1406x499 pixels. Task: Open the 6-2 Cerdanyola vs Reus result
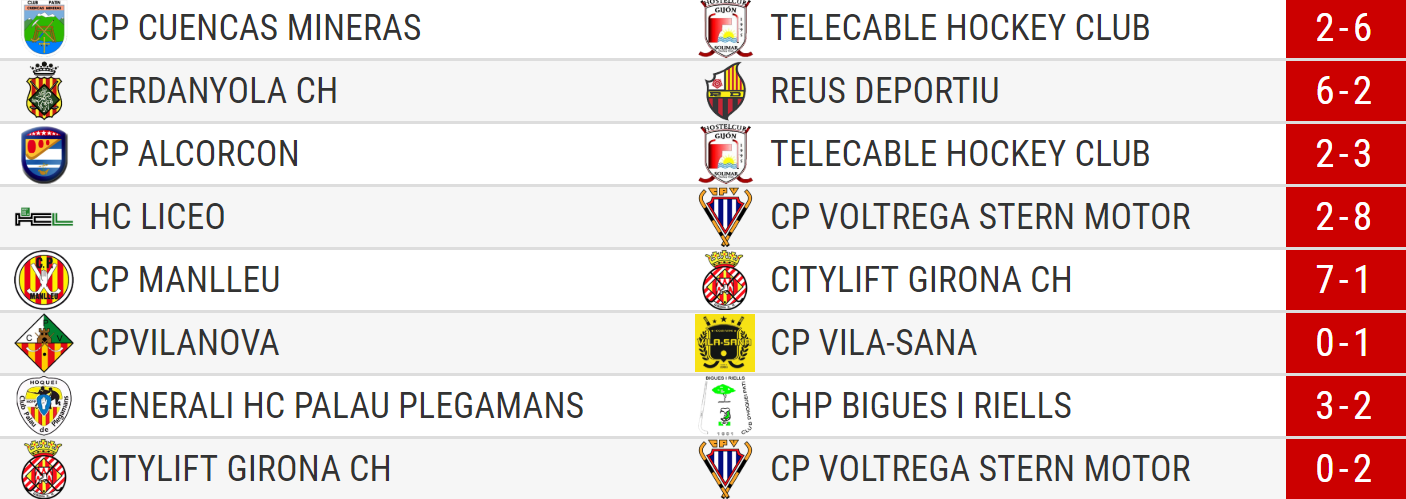click(1343, 91)
